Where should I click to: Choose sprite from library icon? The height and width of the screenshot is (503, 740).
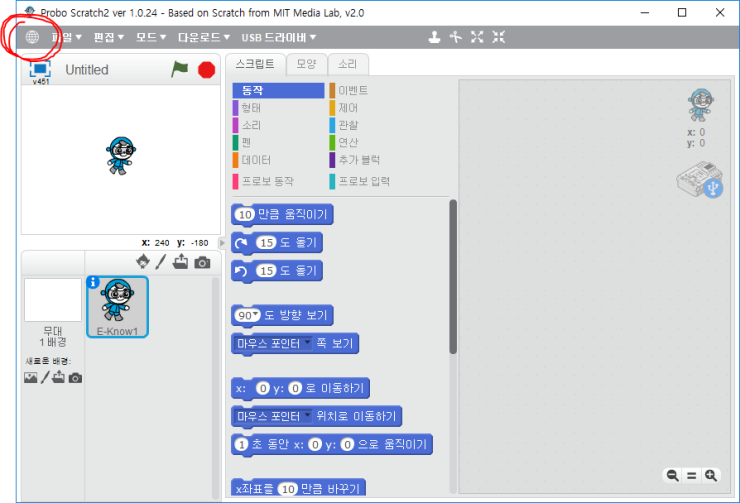(x=143, y=261)
